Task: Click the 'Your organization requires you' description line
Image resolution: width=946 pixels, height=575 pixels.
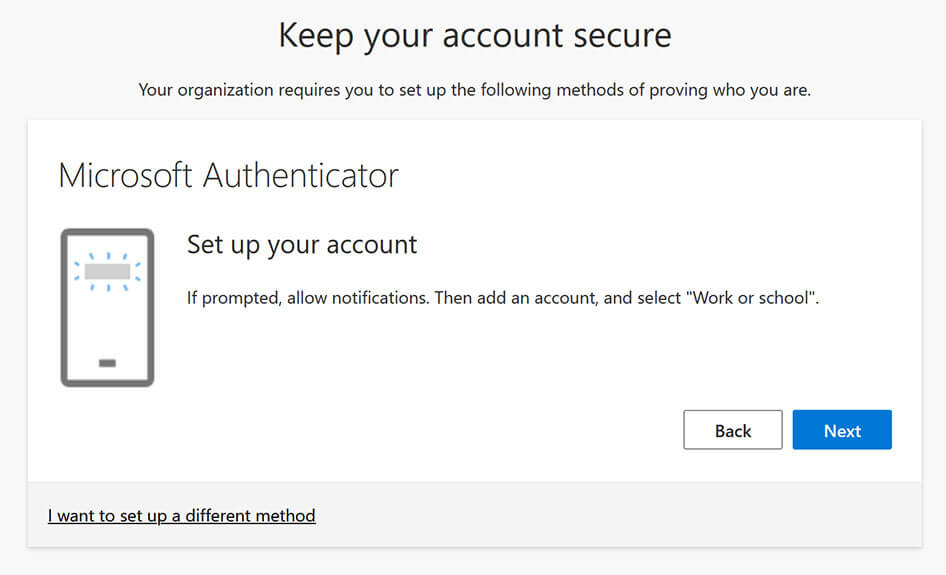Action: [475, 91]
